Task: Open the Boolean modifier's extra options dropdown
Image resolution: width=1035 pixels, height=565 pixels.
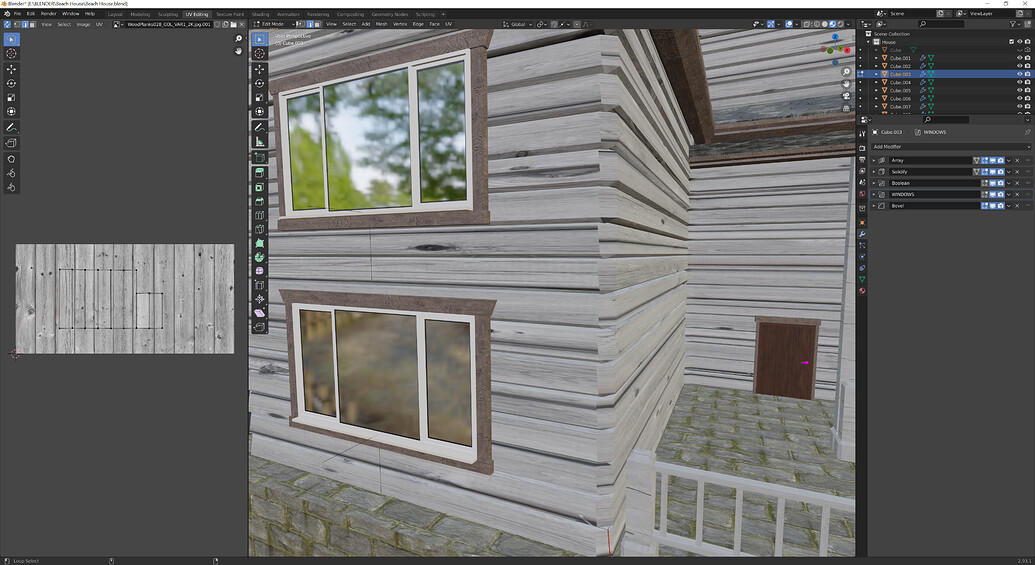Action: (x=1009, y=183)
